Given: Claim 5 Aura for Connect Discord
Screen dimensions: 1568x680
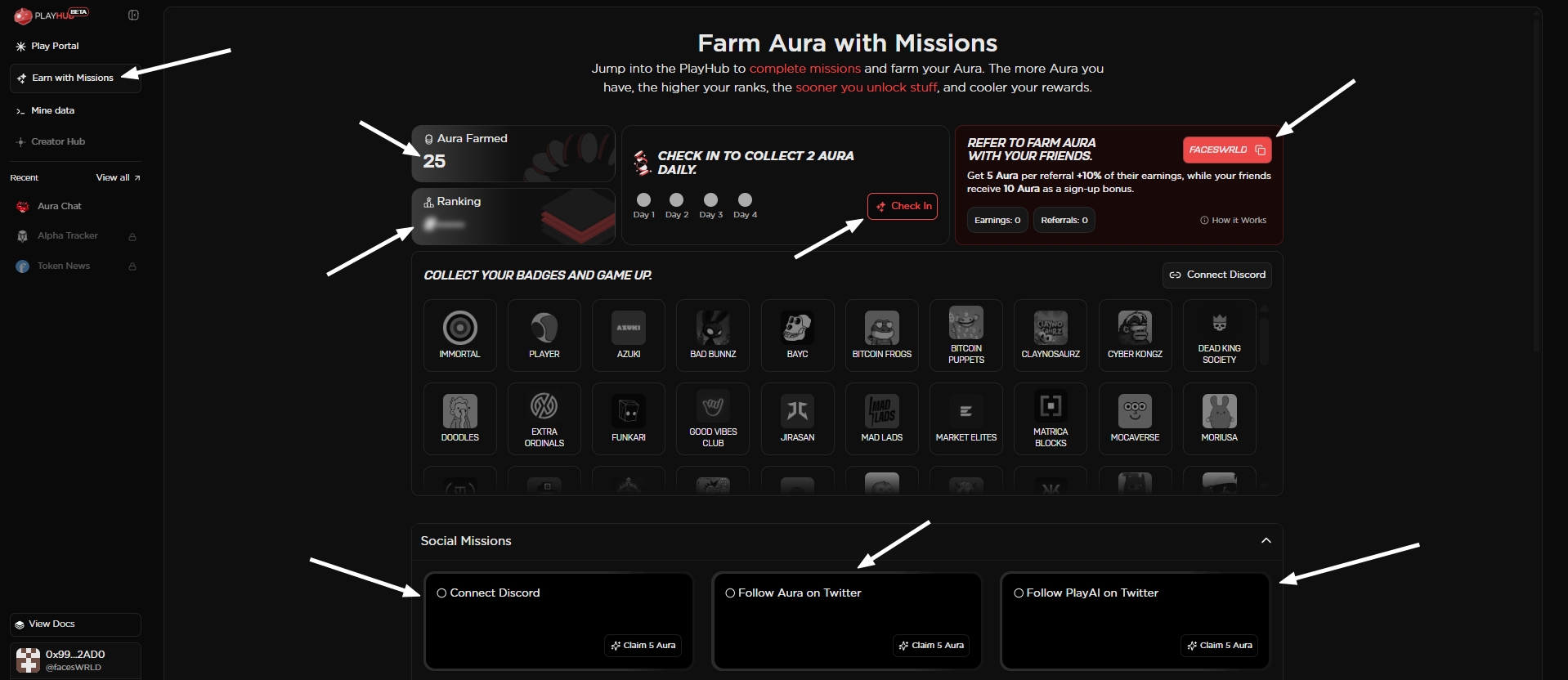Looking at the screenshot, I should (643, 646).
